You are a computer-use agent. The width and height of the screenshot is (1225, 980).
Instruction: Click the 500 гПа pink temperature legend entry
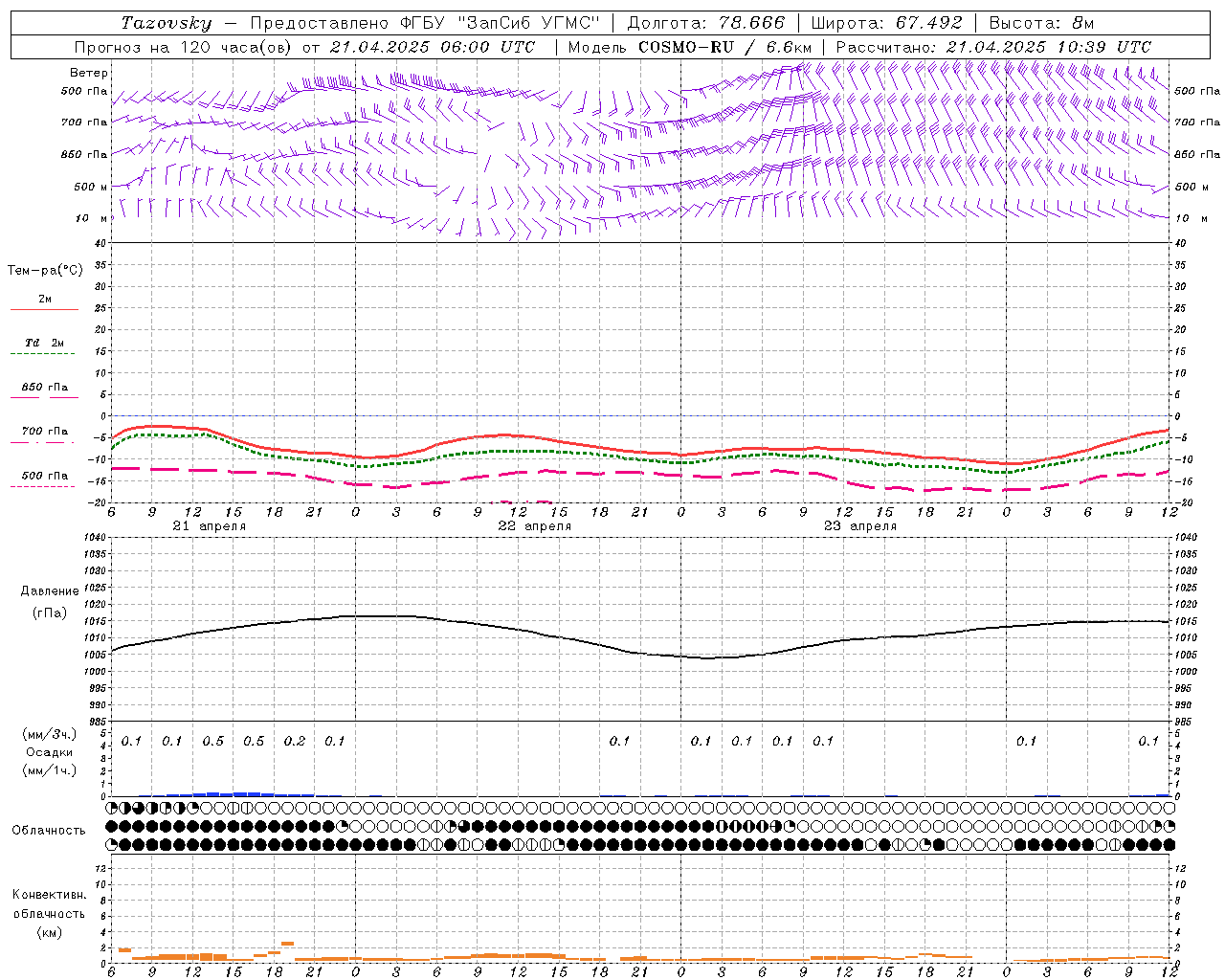click(44, 476)
